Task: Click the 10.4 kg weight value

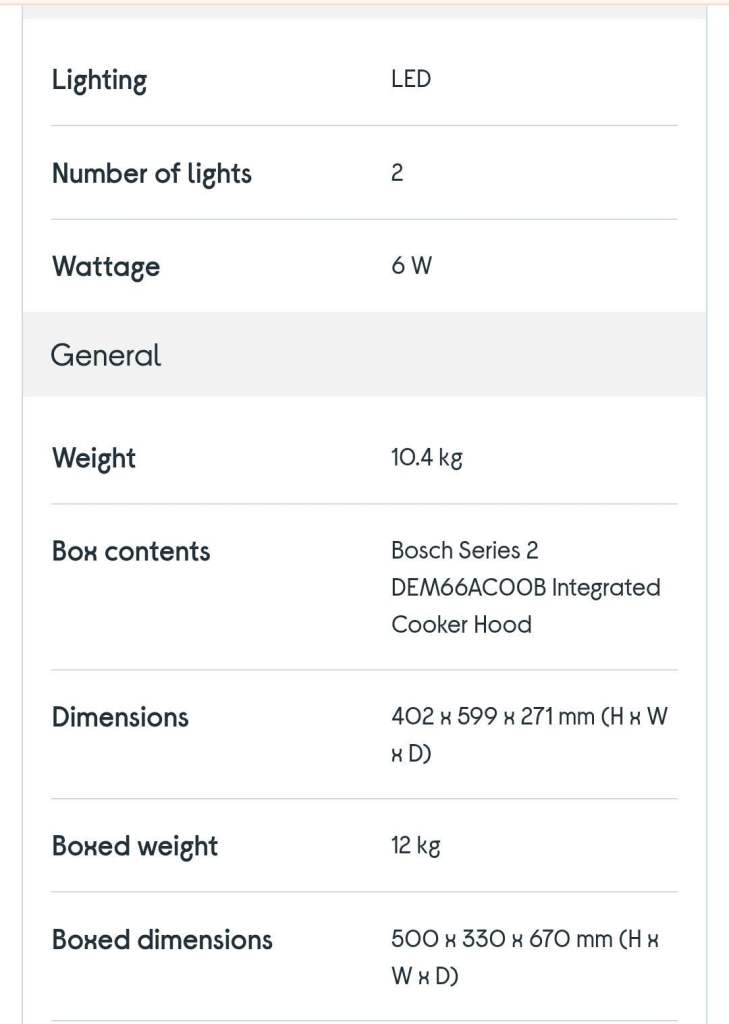Action: [x=427, y=458]
